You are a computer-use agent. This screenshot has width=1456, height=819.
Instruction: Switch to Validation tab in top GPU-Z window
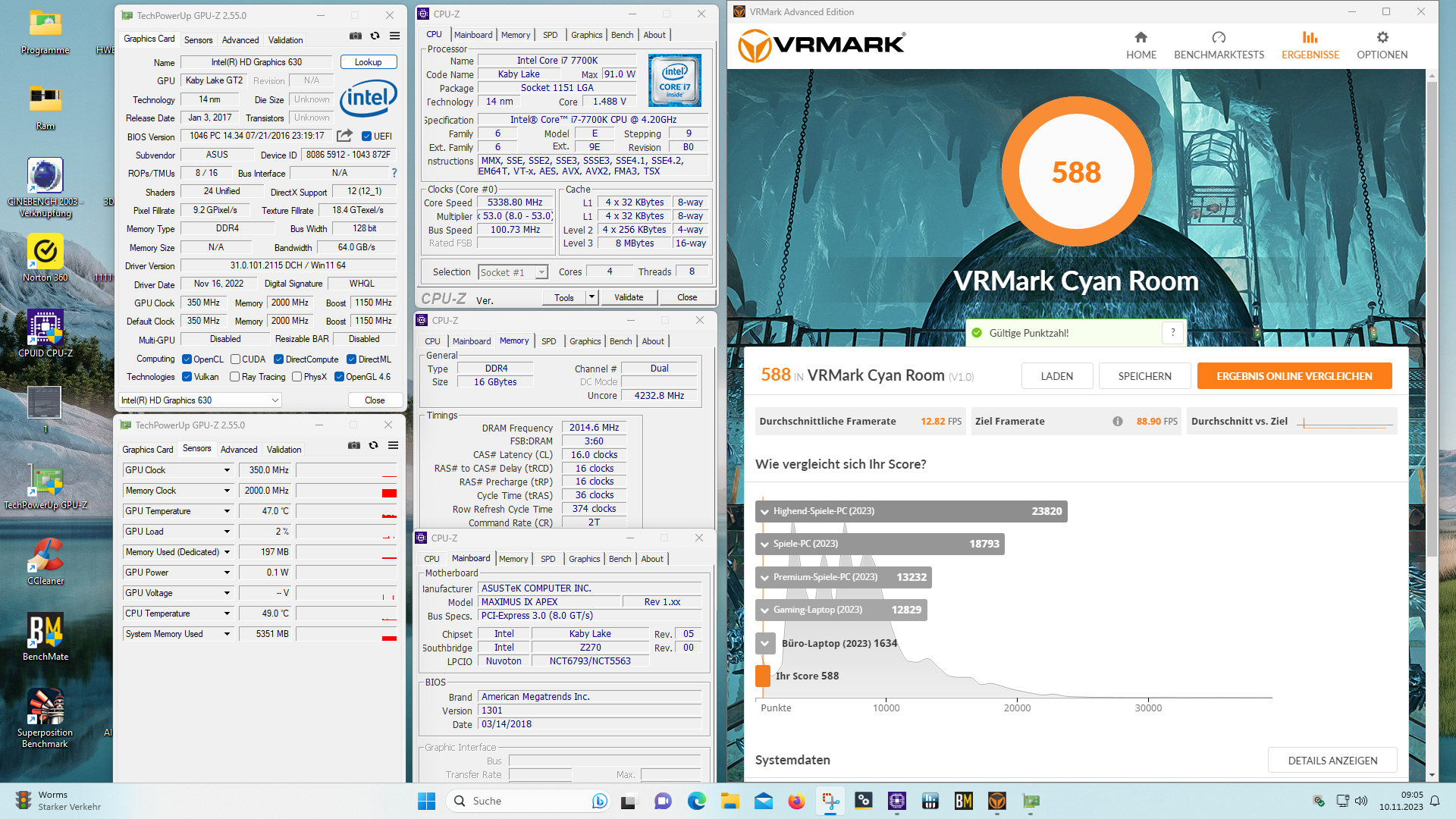[286, 40]
